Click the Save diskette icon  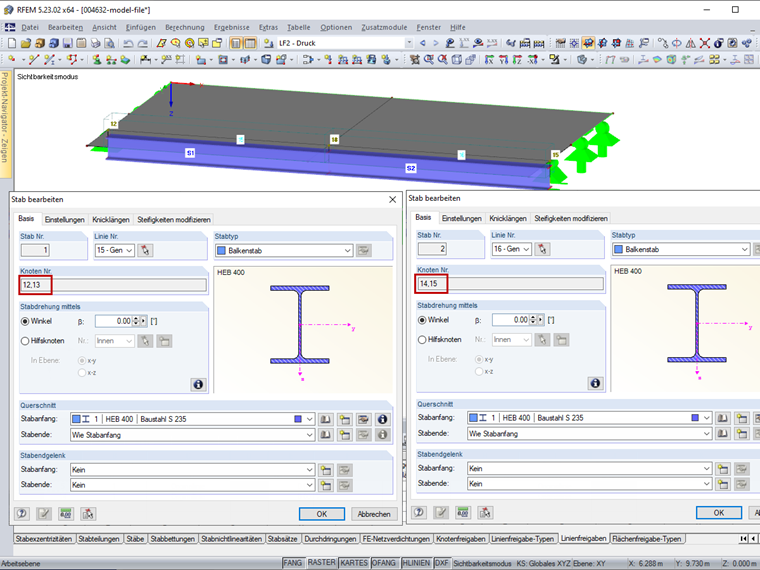click(x=67, y=43)
